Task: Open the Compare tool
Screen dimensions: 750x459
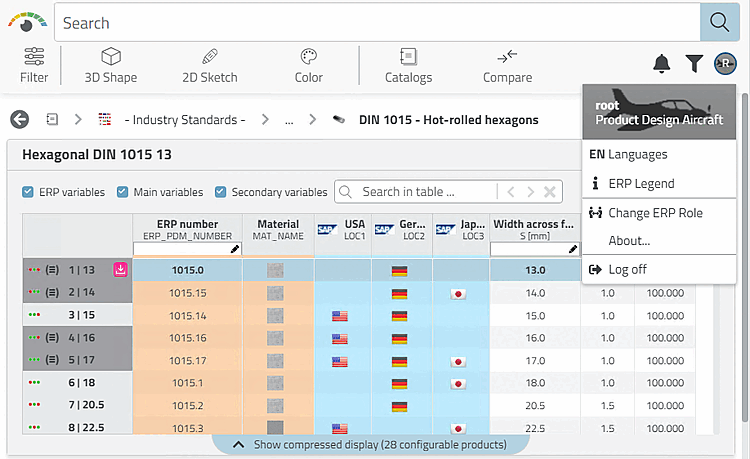Action: click(507, 65)
